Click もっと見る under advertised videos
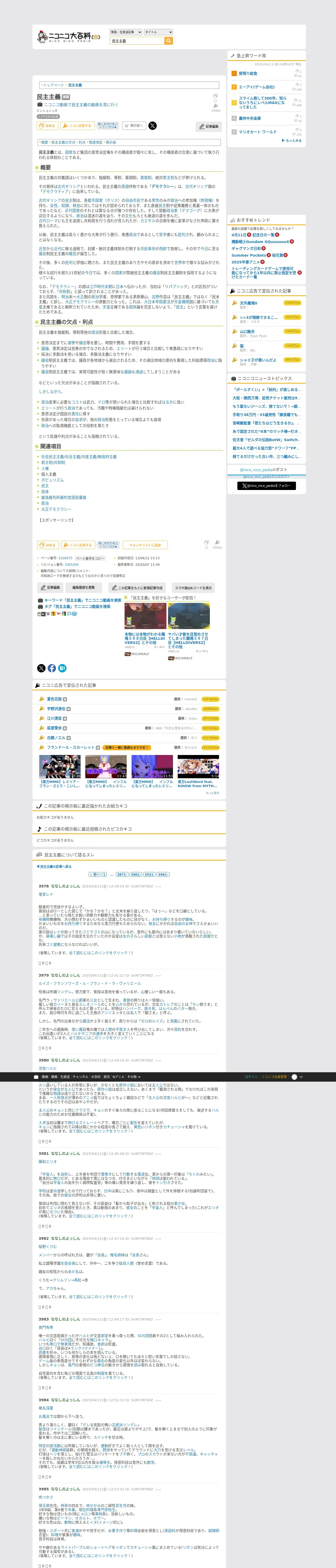Image resolution: width=336 pixels, height=1568 pixels. point(212,793)
